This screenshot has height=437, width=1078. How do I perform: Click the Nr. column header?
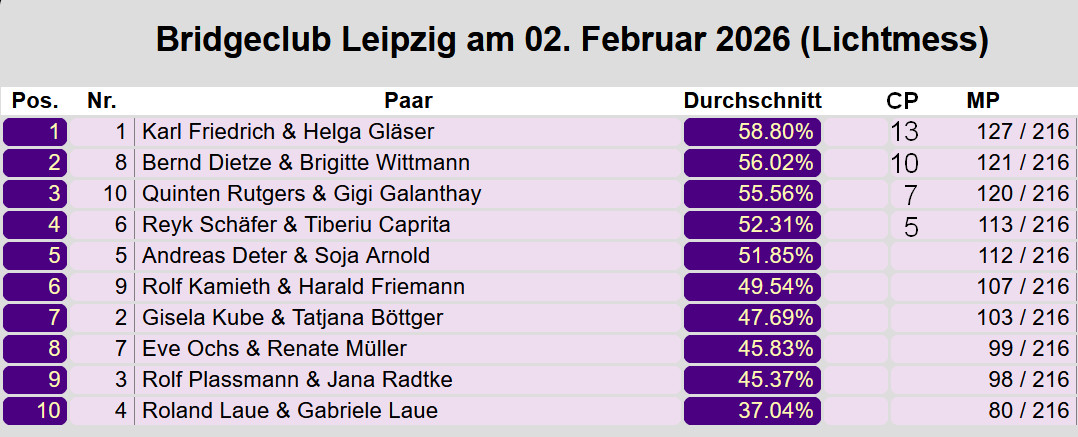click(102, 100)
